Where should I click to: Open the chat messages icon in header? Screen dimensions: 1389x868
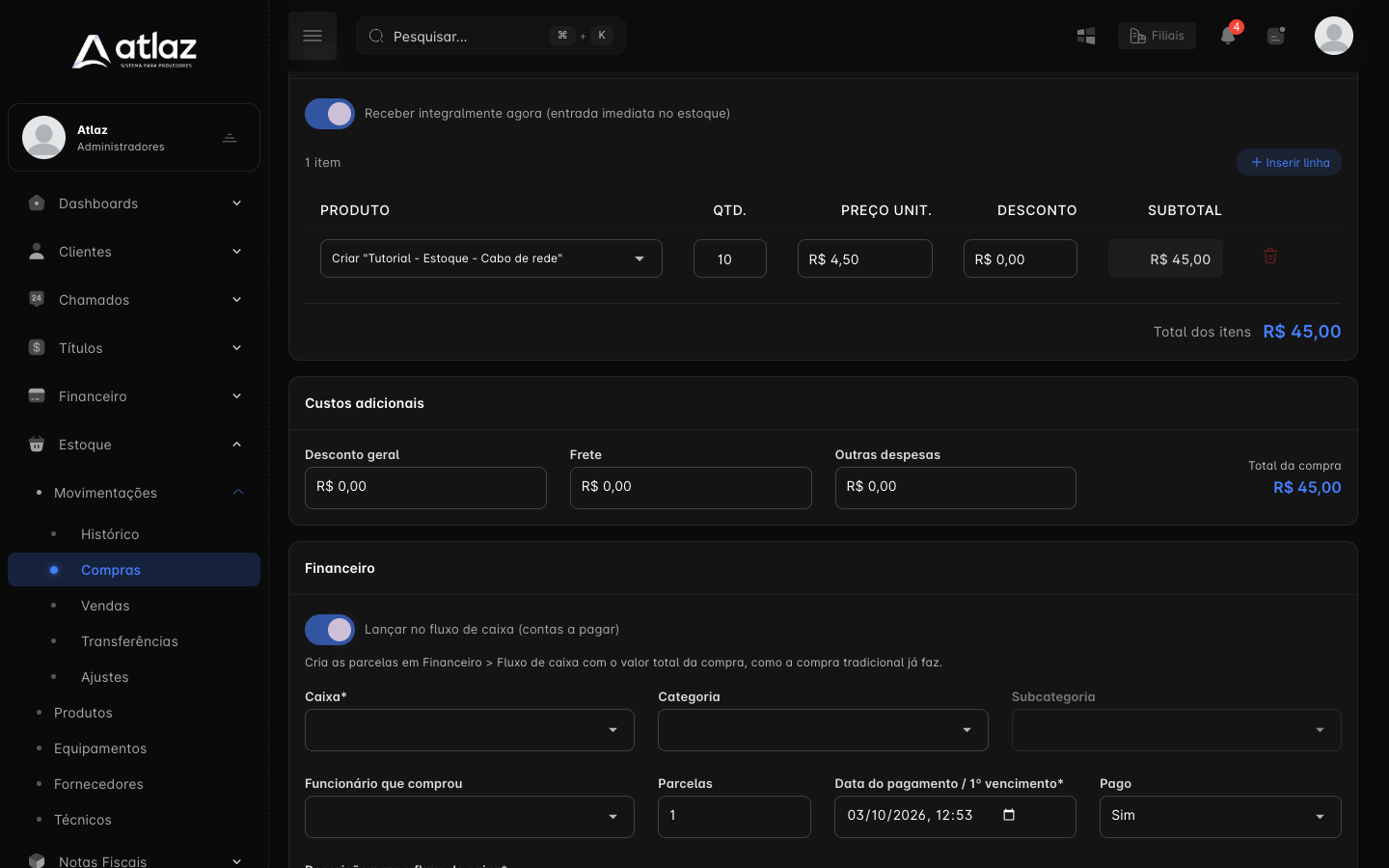coord(1276,36)
